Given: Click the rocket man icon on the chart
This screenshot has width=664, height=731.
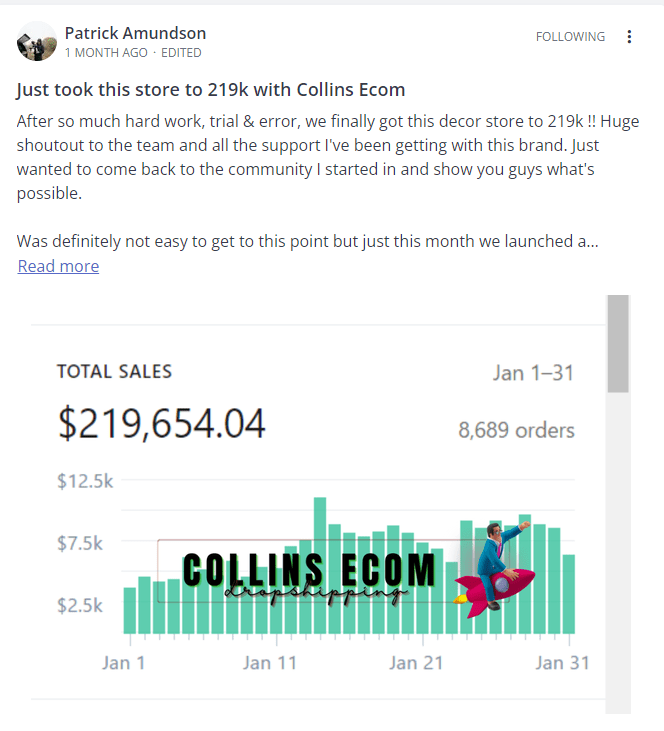Looking at the screenshot, I should click(x=498, y=566).
